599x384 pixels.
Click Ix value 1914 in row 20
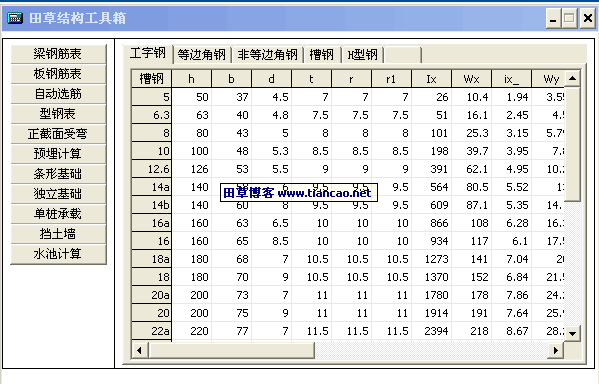432,313
